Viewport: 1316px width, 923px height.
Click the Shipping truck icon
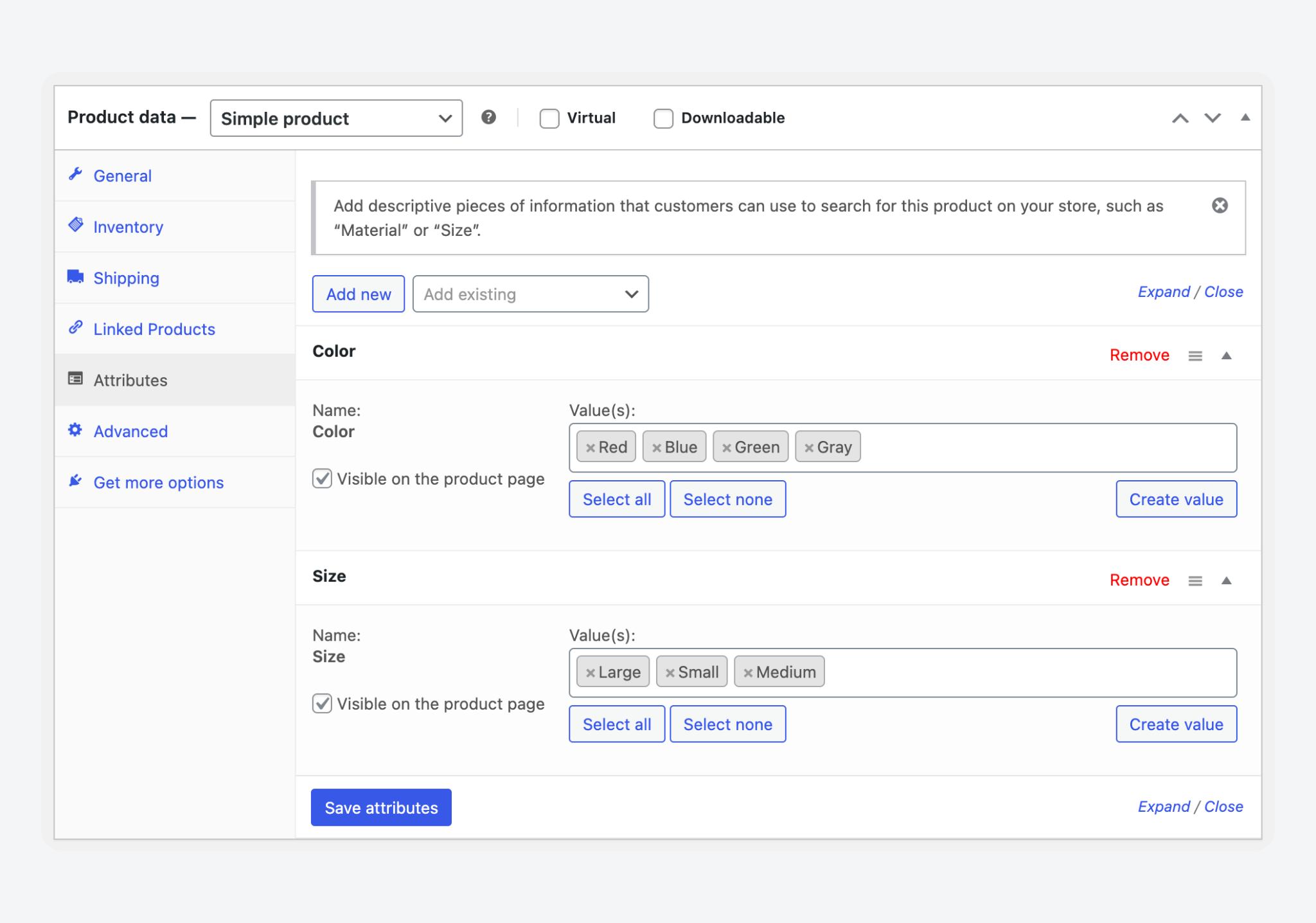(76, 276)
